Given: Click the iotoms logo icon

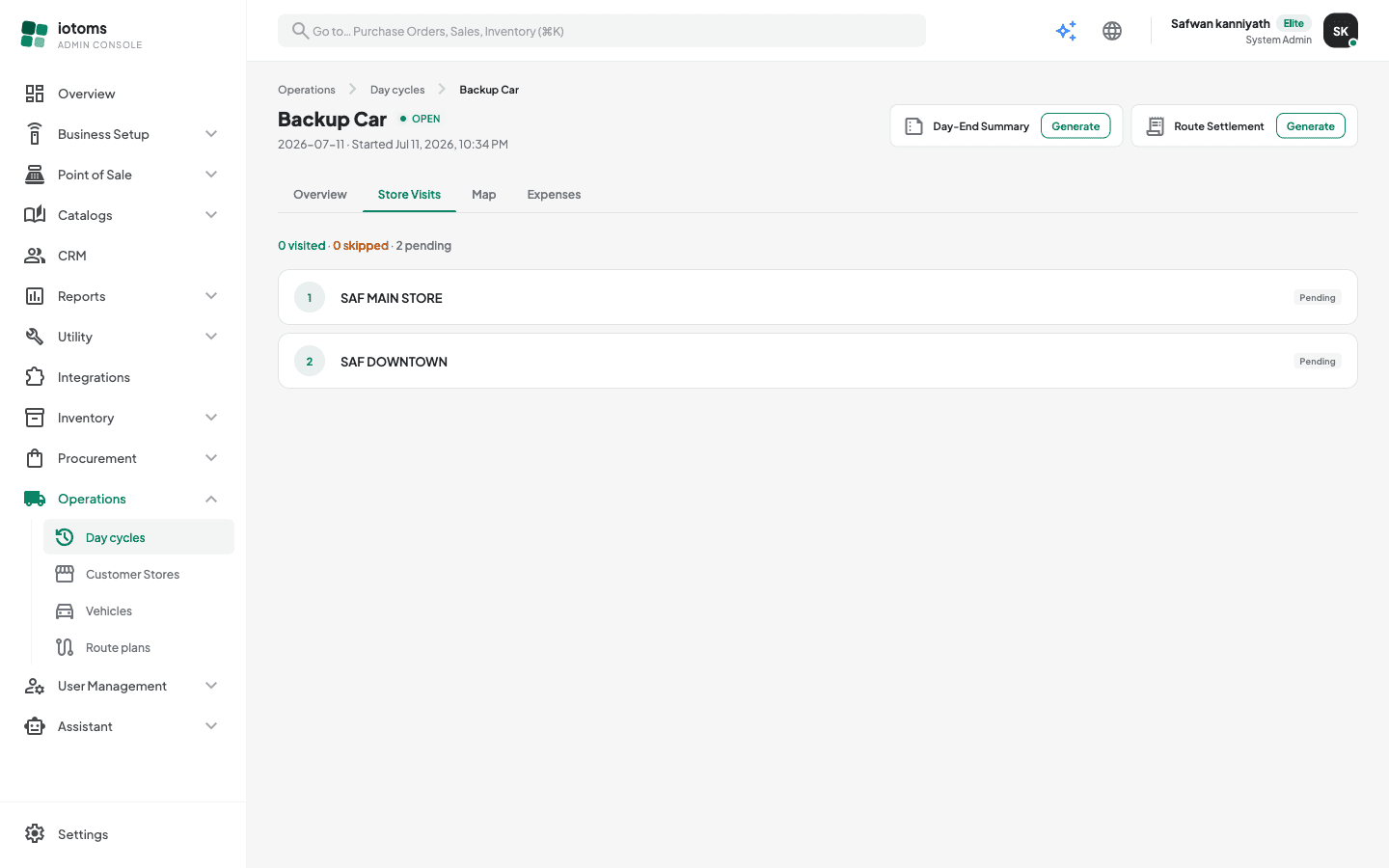Looking at the screenshot, I should click(34, 34).
